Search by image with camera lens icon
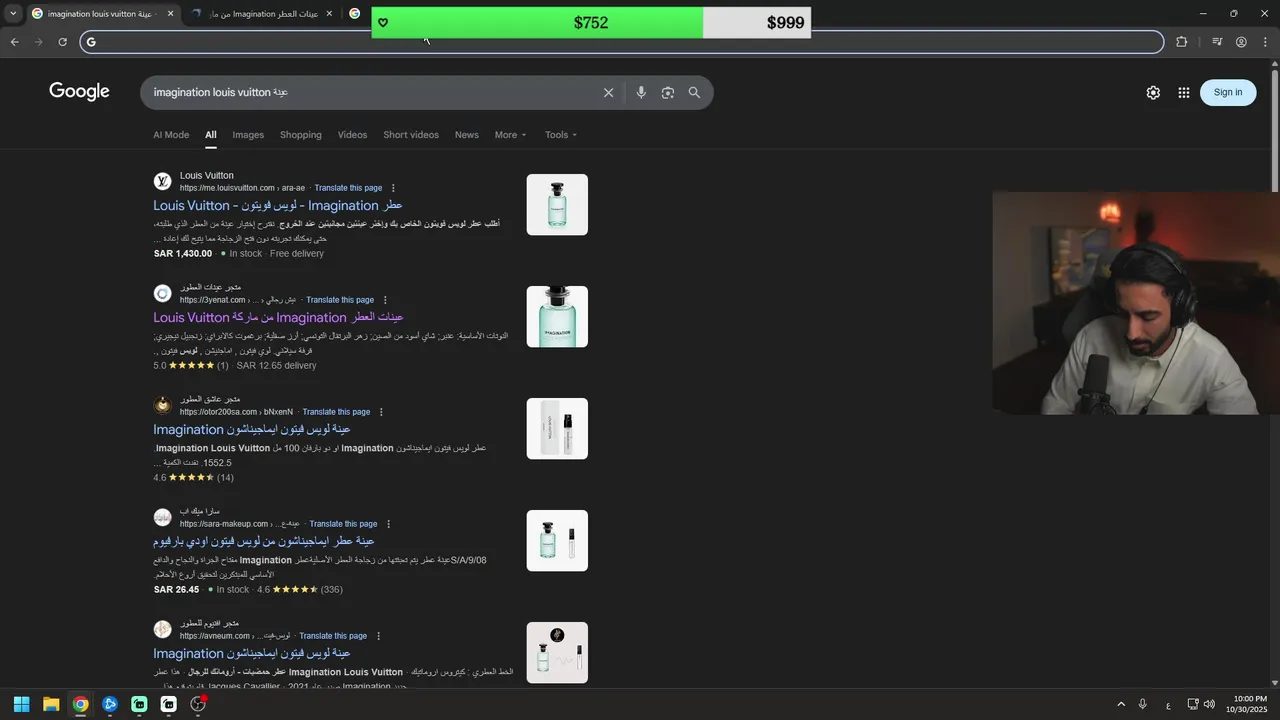The image size is (1280, 720). coord(668,93)
